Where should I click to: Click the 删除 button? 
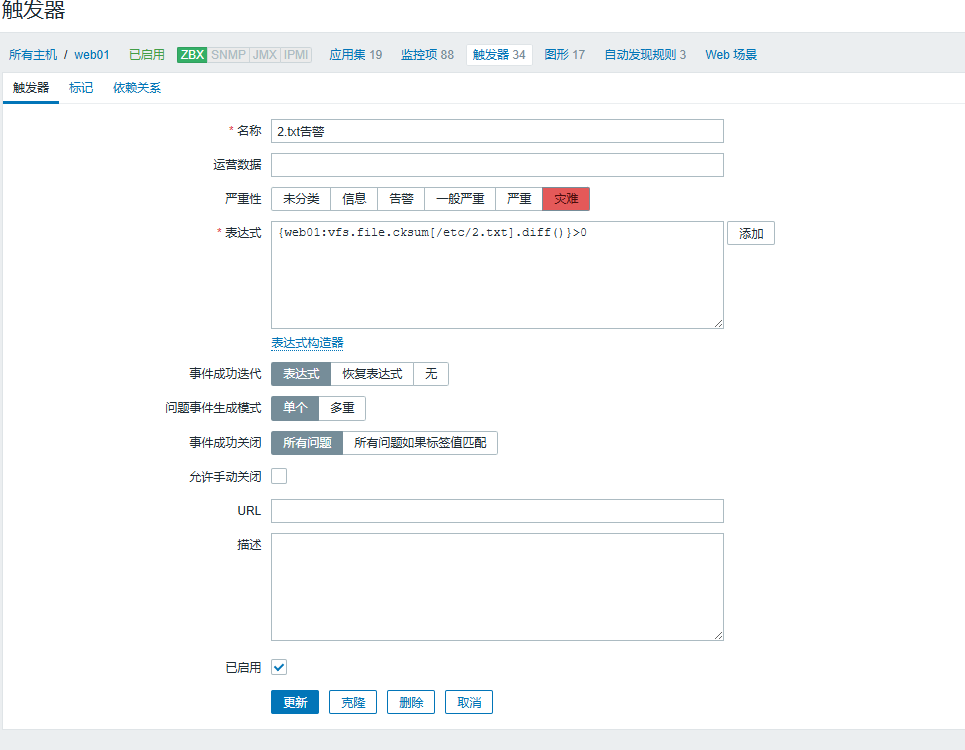coord(410,702)
